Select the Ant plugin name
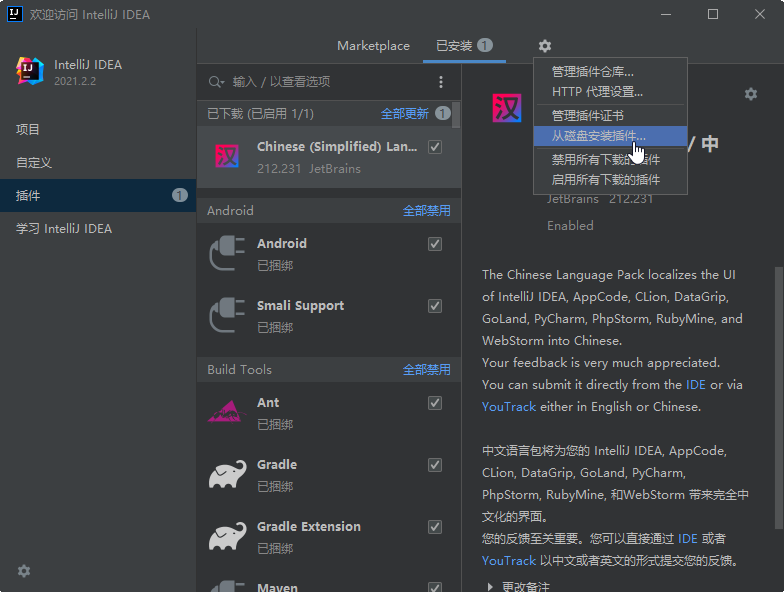The height and width of the screenshot is (592, 784). pyautogui.click(x=268, y=402)
